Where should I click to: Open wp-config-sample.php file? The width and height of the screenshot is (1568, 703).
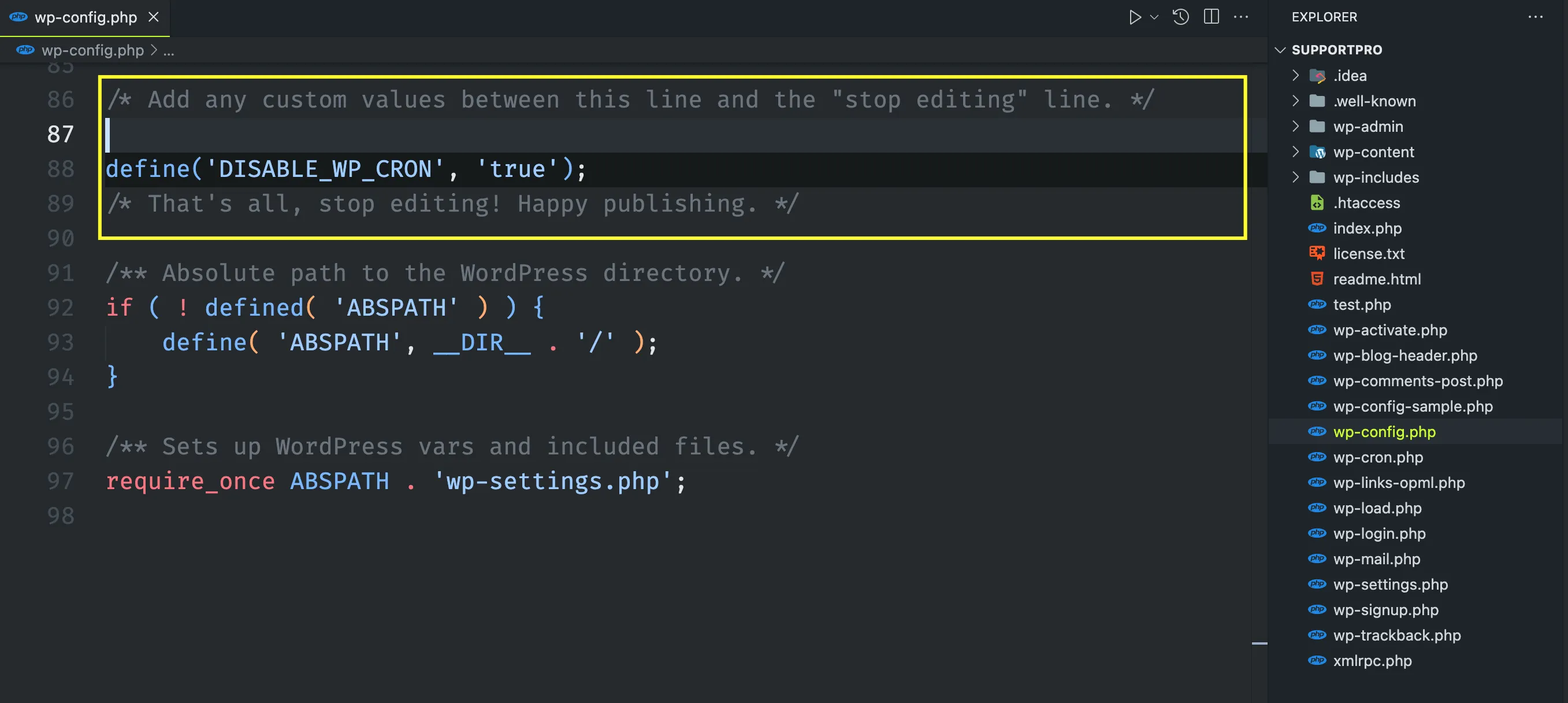point(1413,406)
